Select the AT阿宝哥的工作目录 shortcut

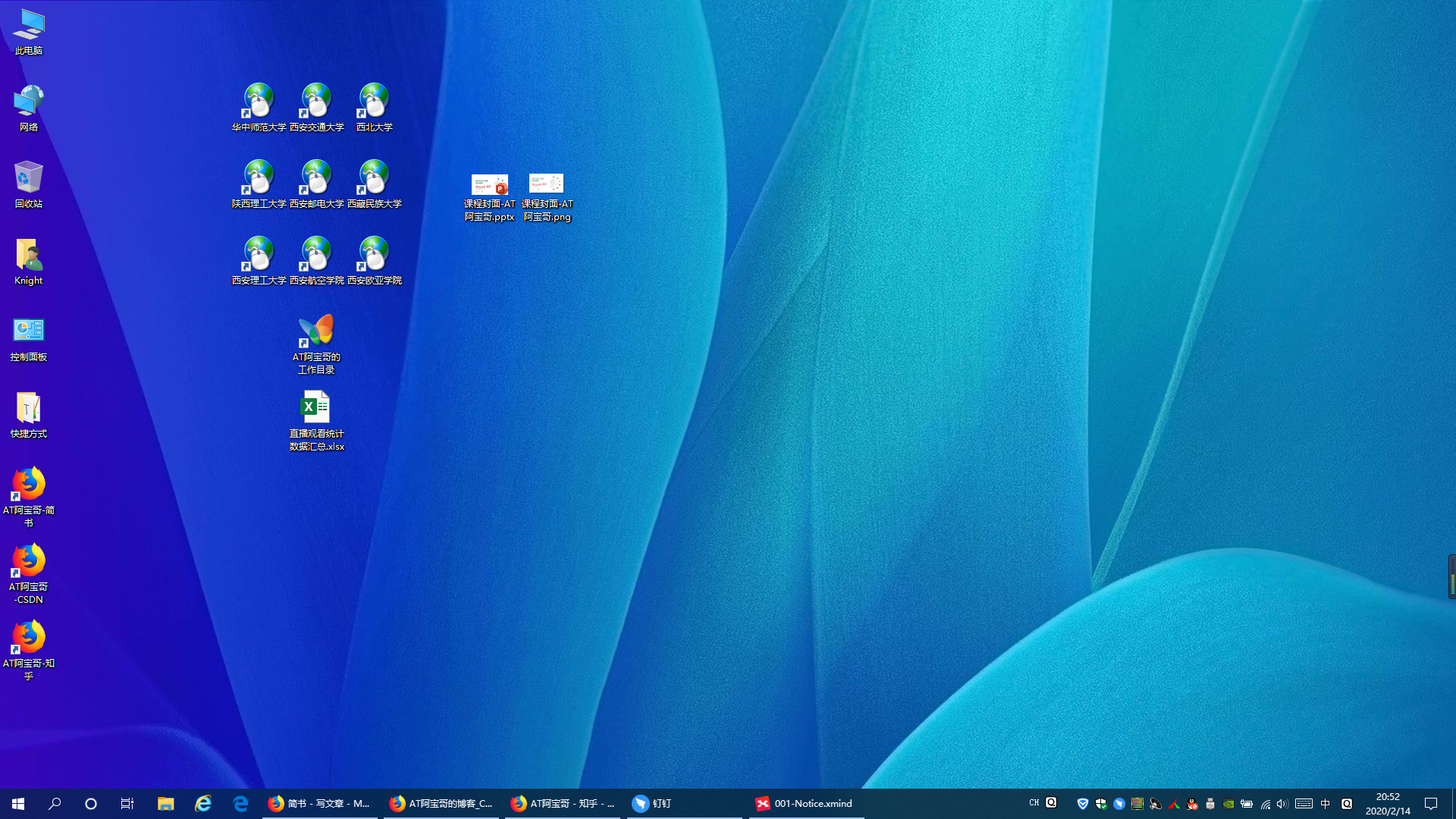[x=316, y=344]
